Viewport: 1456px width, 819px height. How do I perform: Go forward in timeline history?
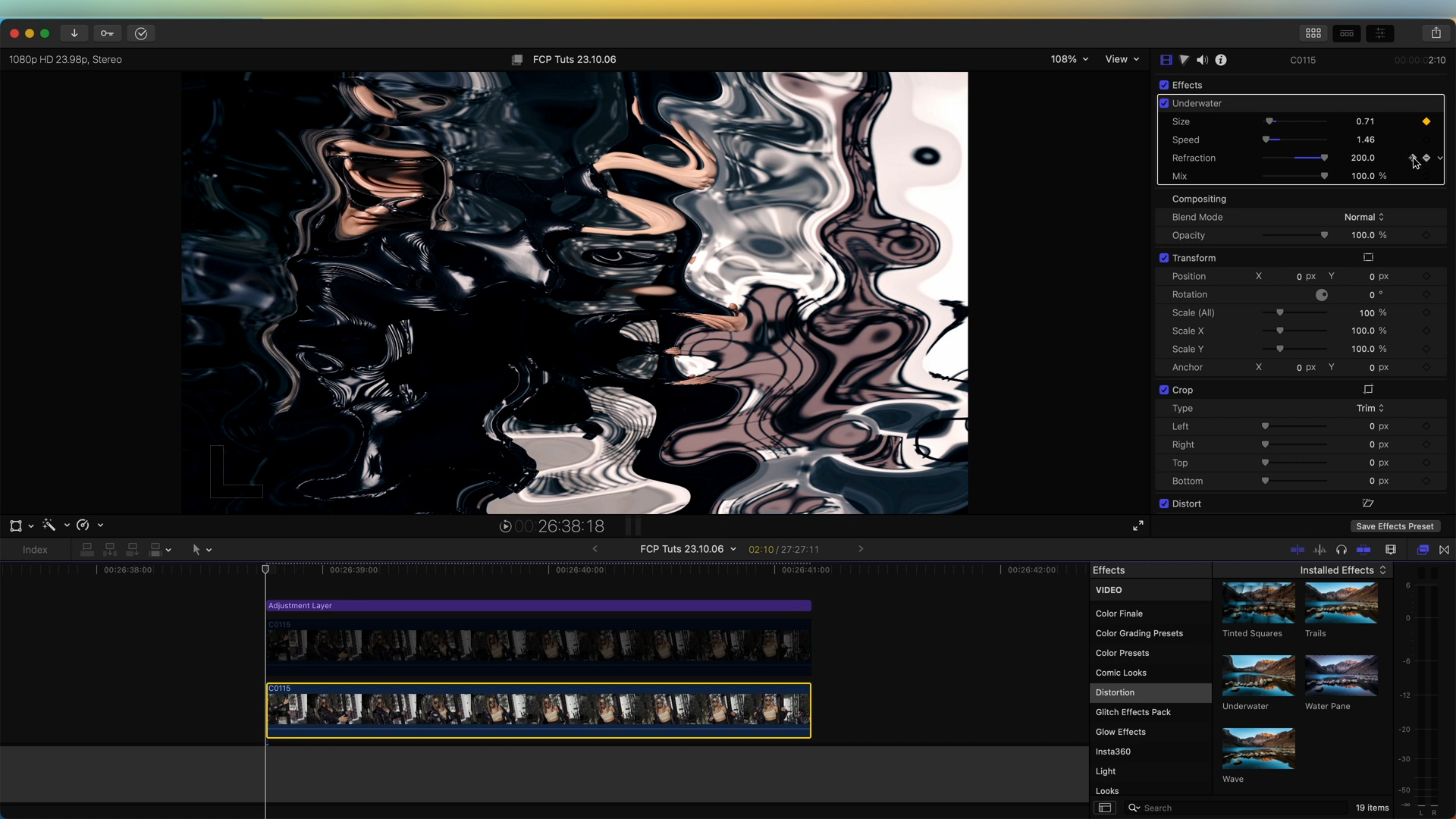point(861,549)
